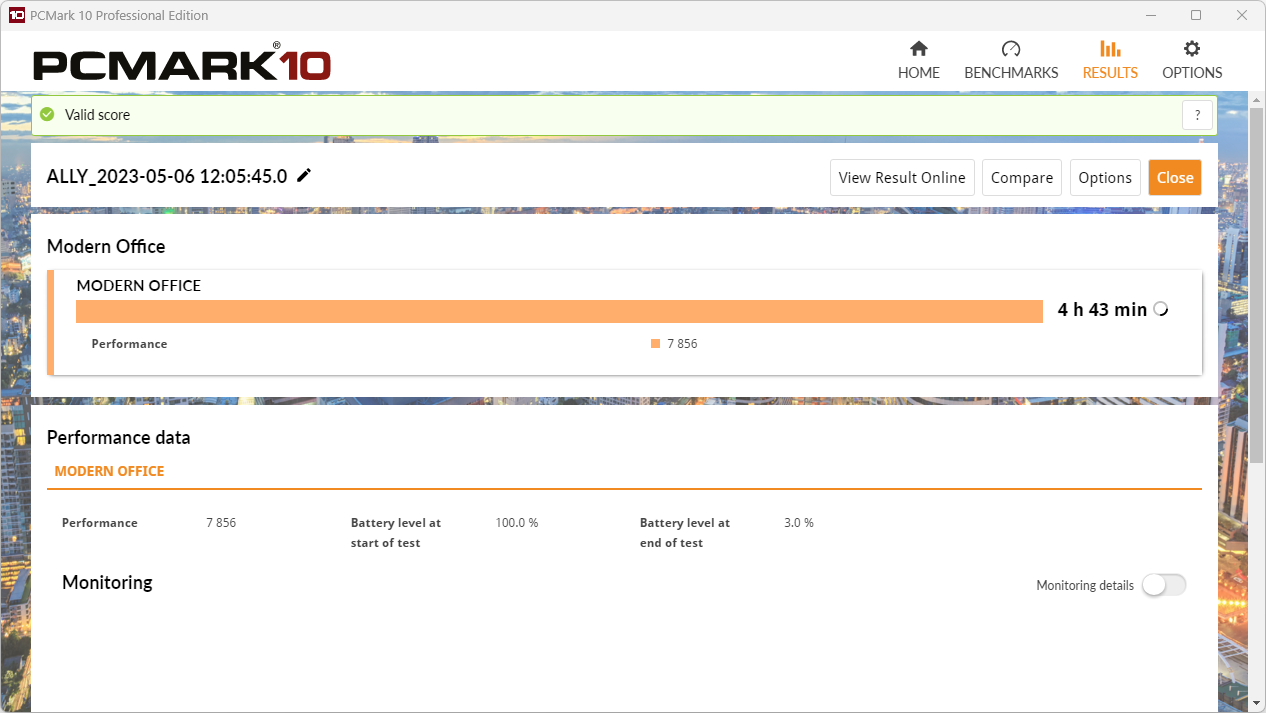Click the 4 h 43 min result
The width and height of the screenshot is (1266, 713).
coord(1102,309)
